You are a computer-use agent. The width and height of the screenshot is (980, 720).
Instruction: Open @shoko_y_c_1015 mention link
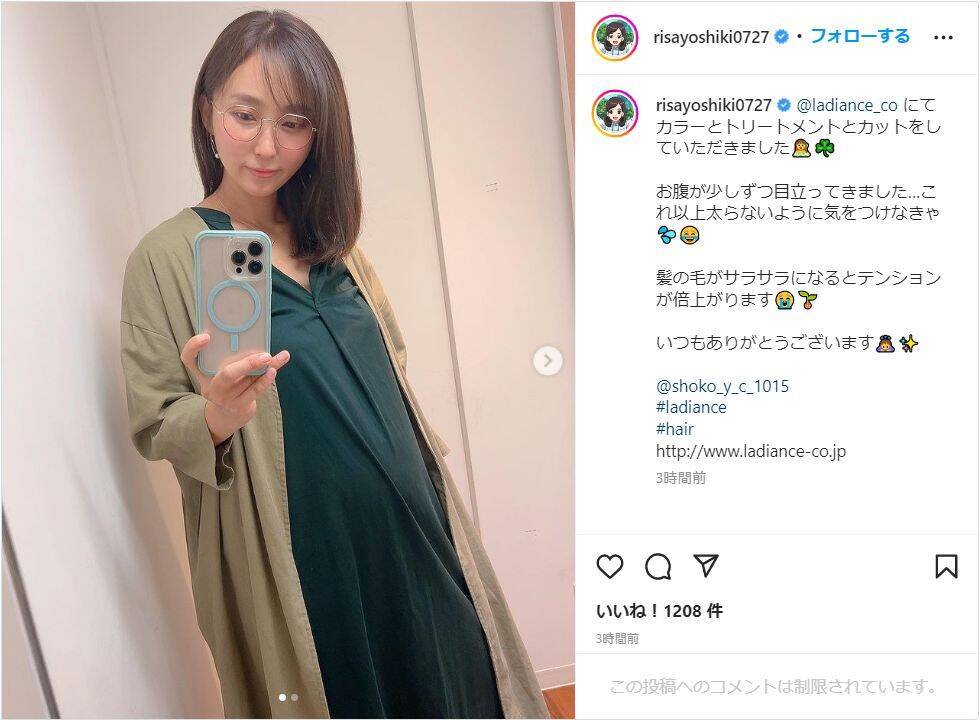(x=722, y=386)
